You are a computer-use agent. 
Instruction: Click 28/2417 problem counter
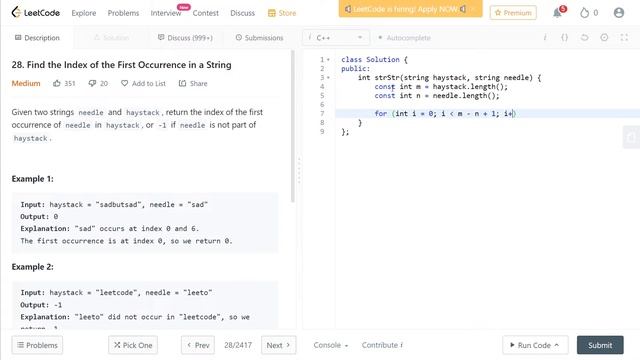tap(238, 345)
